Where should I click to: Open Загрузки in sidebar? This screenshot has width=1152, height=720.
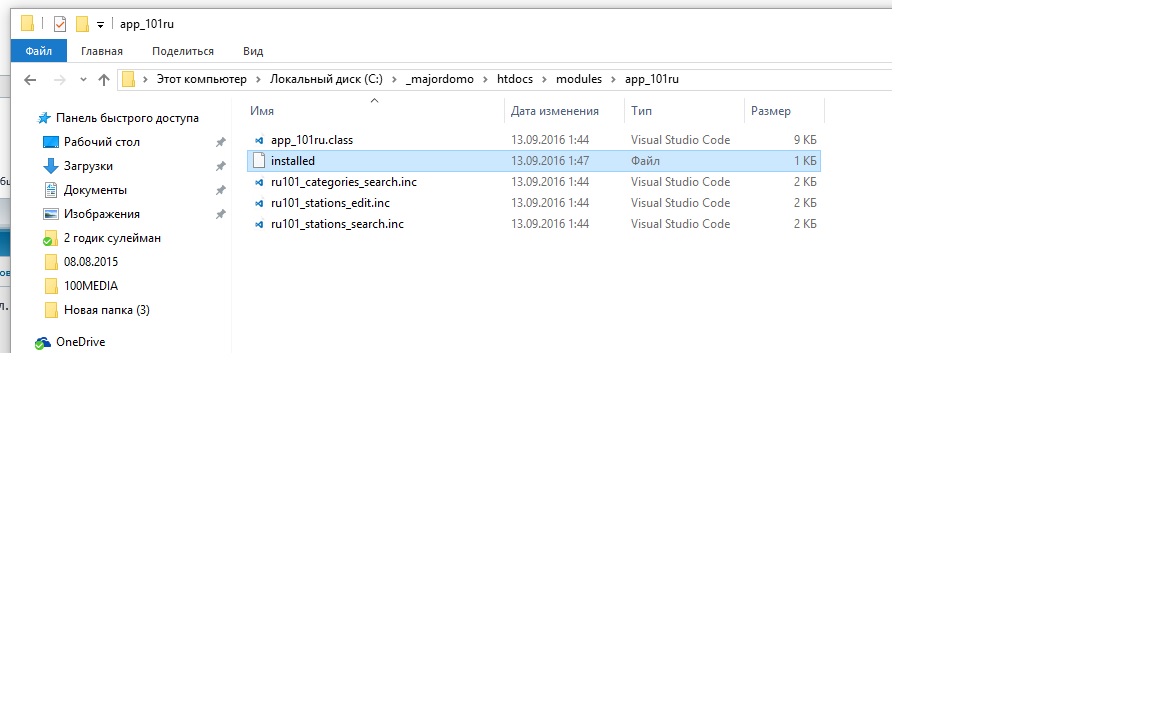point(88,166)
